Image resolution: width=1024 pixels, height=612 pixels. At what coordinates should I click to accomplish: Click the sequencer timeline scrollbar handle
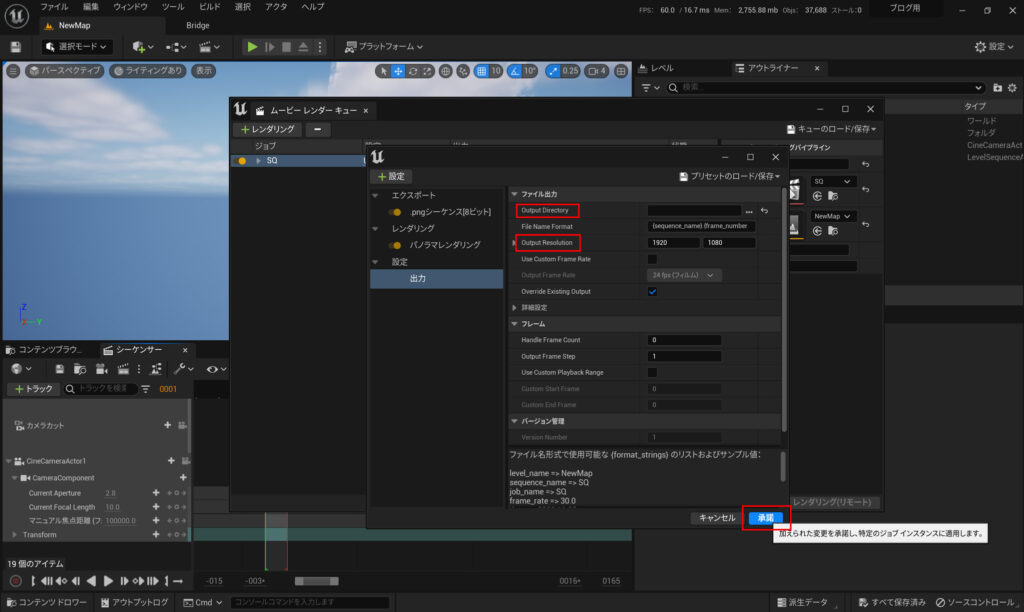(317, 581)
